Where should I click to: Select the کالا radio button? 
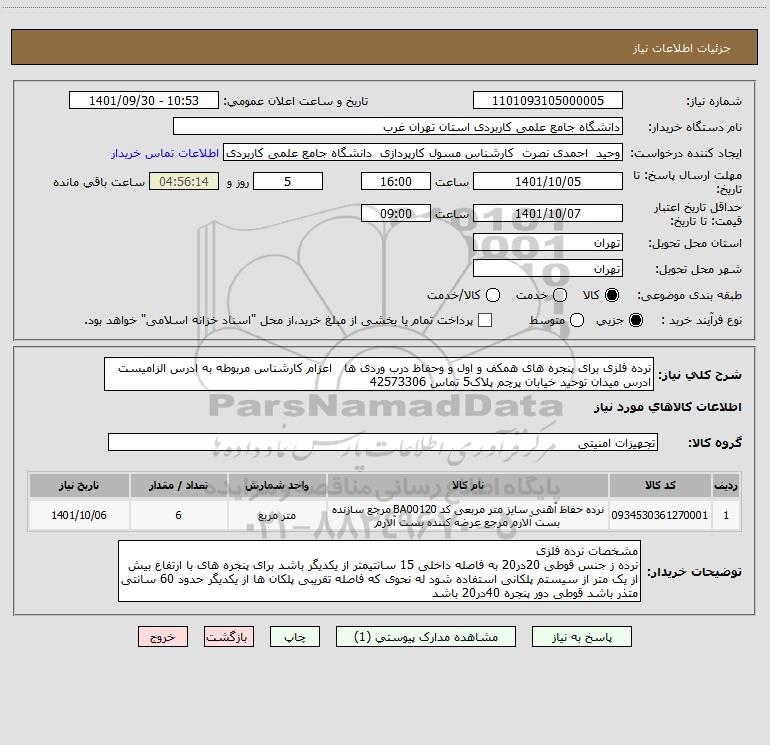point(612,295)
